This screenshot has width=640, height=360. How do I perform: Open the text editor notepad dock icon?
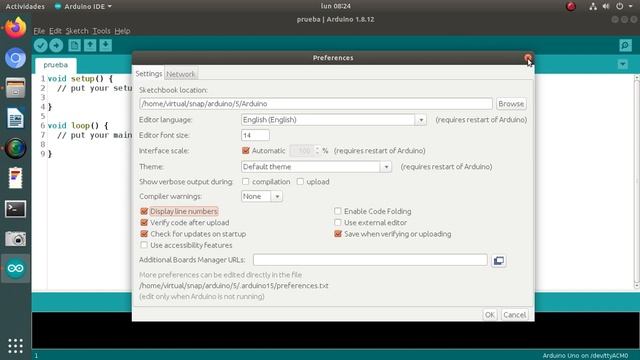click(16, 178)
